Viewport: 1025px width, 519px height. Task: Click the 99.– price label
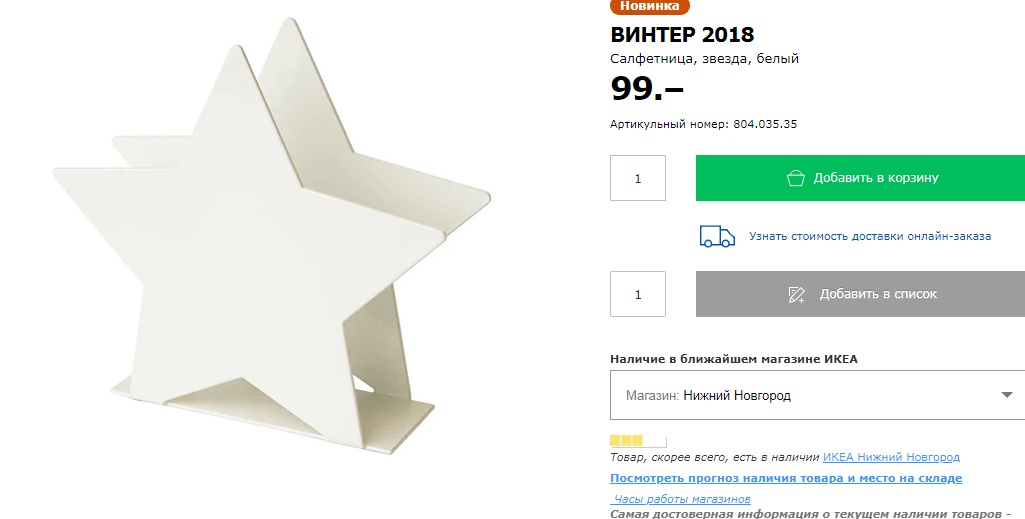click(647, 88)
